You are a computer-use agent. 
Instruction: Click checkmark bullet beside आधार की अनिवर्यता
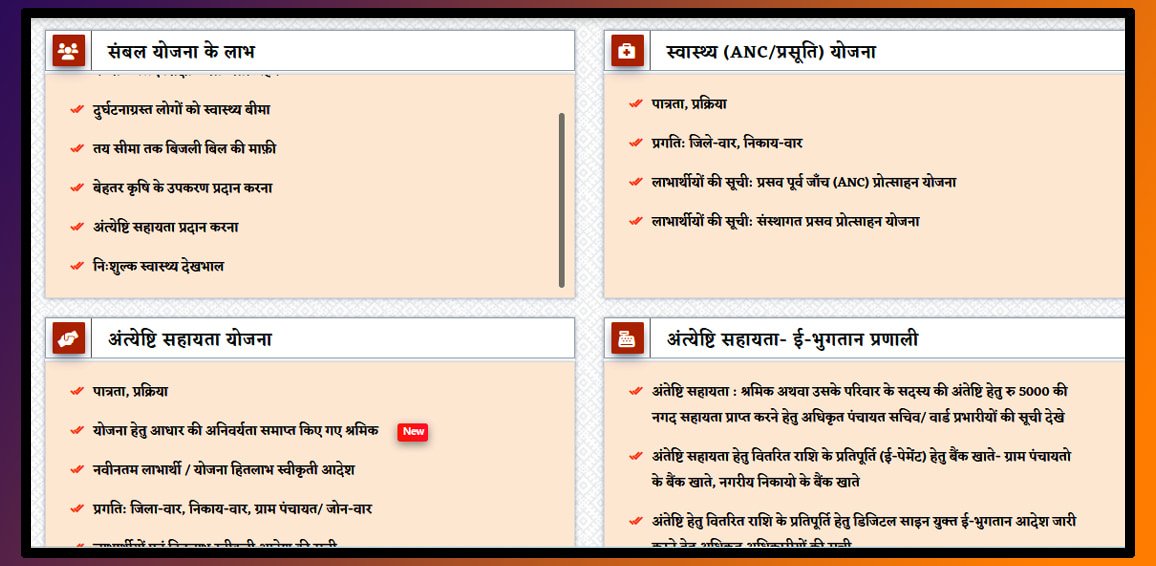(77, 430)
